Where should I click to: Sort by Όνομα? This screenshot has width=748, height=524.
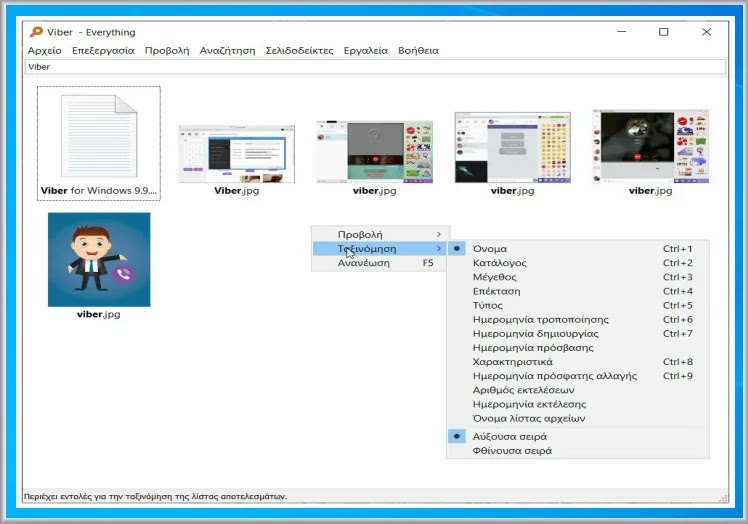click(x=578, y=249)
